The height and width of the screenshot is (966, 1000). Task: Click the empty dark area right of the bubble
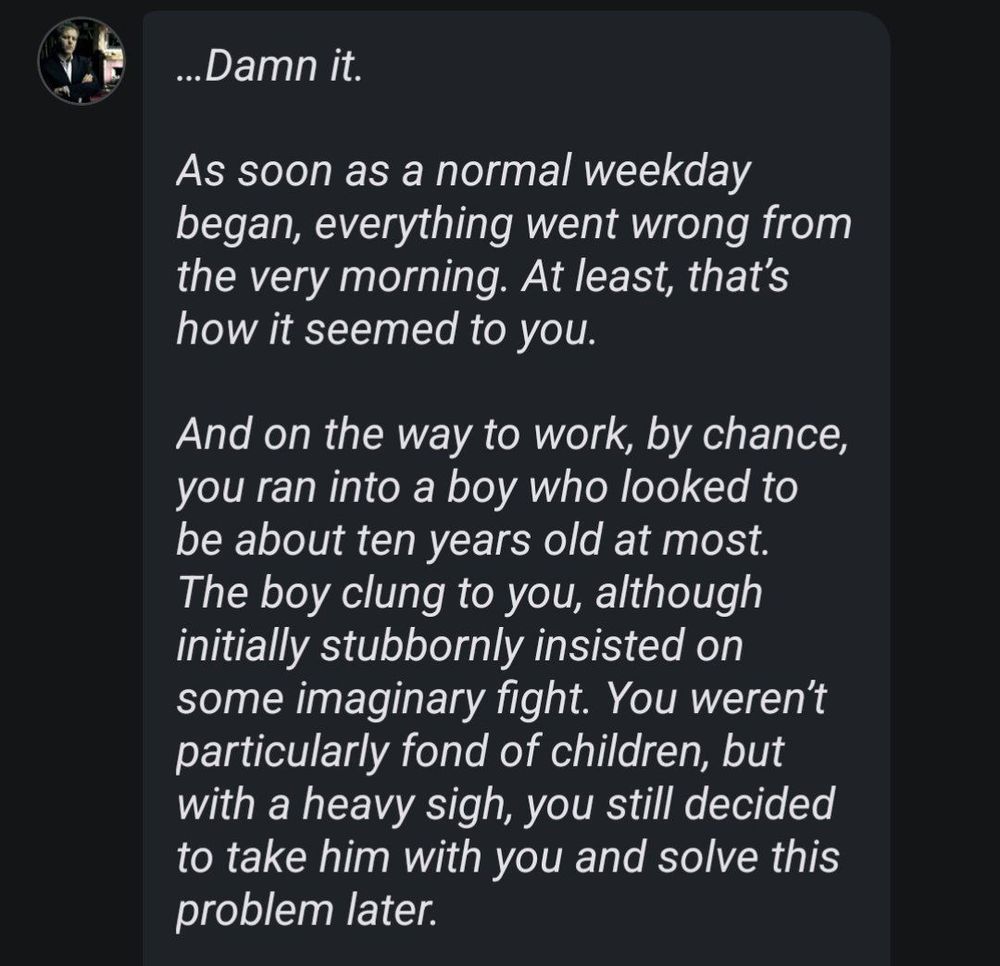point(945,483)
